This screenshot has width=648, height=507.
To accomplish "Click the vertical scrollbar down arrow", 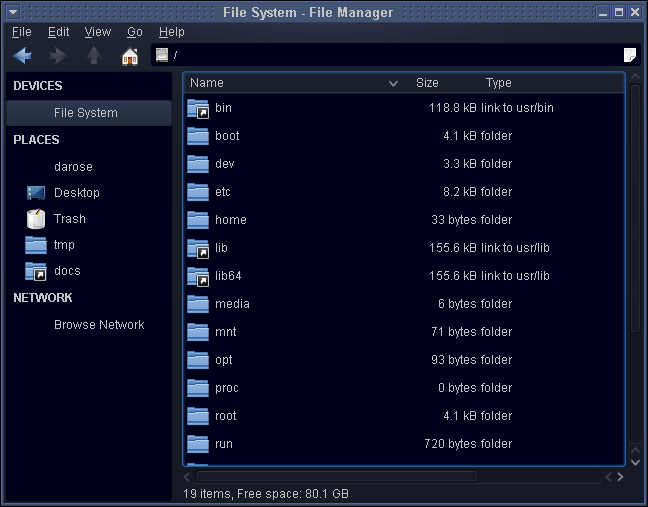I will (x=634, y=462).
